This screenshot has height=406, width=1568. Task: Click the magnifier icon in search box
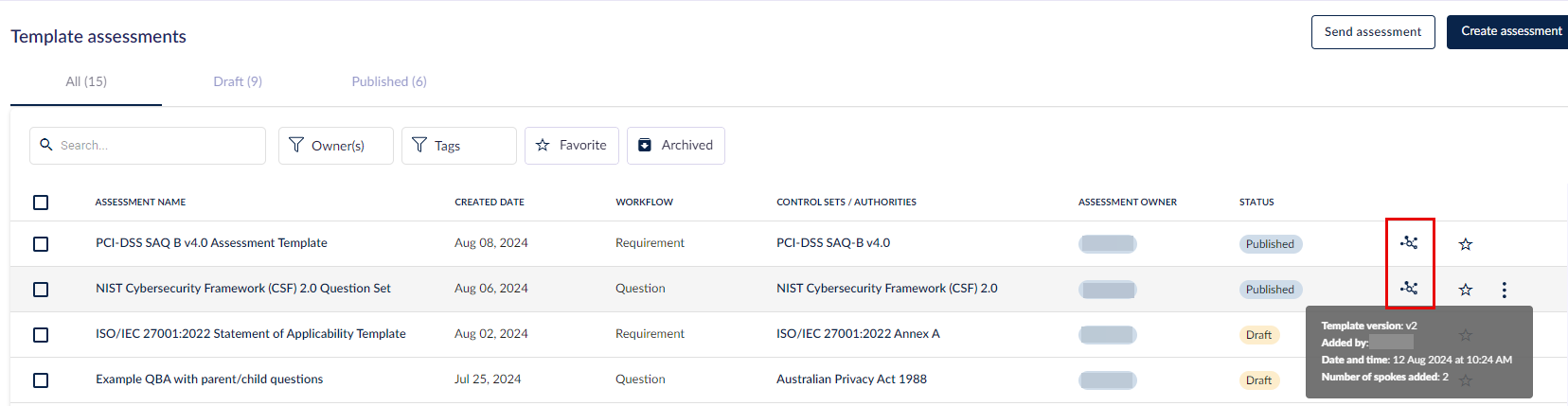45,145
